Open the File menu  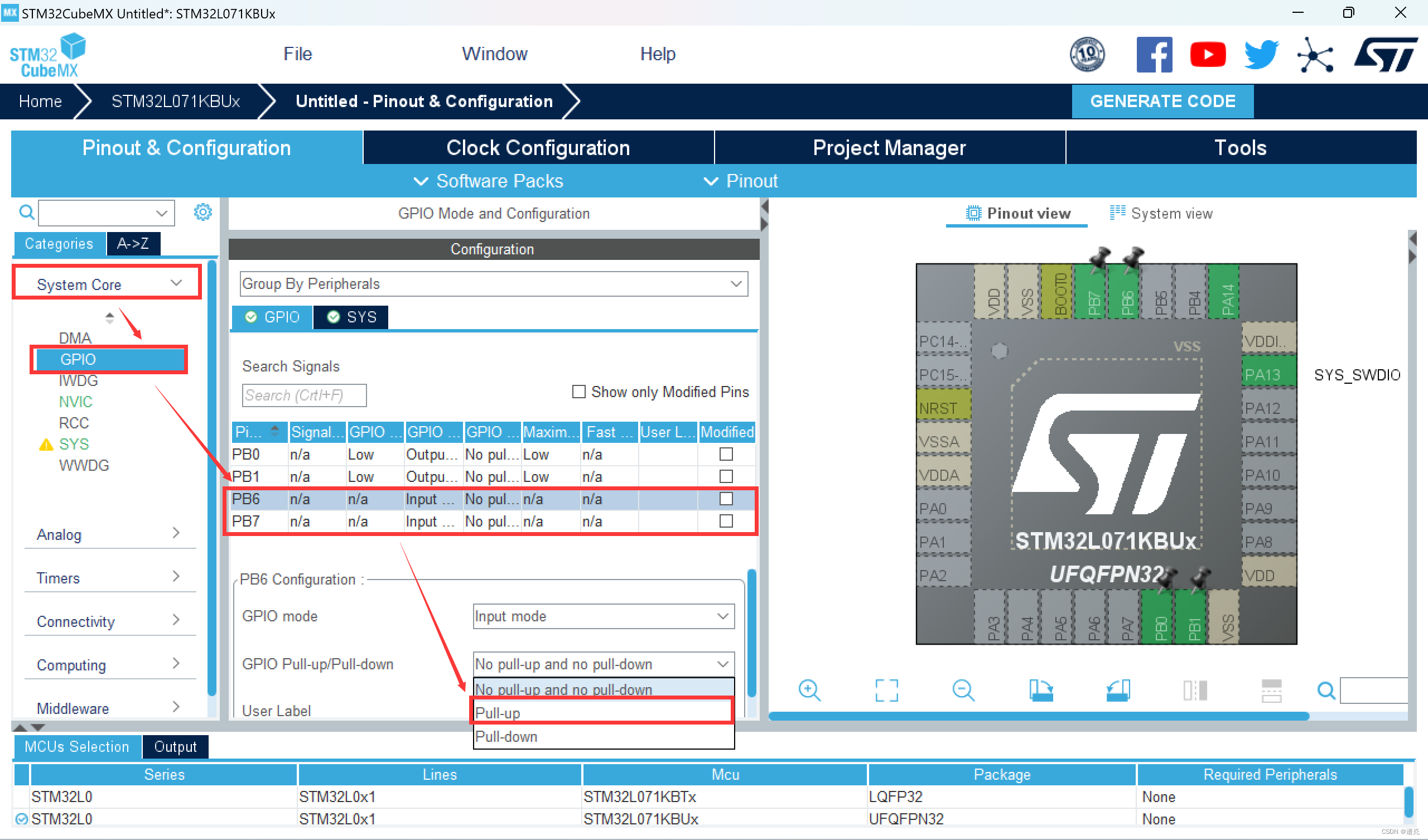pos(297,54)
